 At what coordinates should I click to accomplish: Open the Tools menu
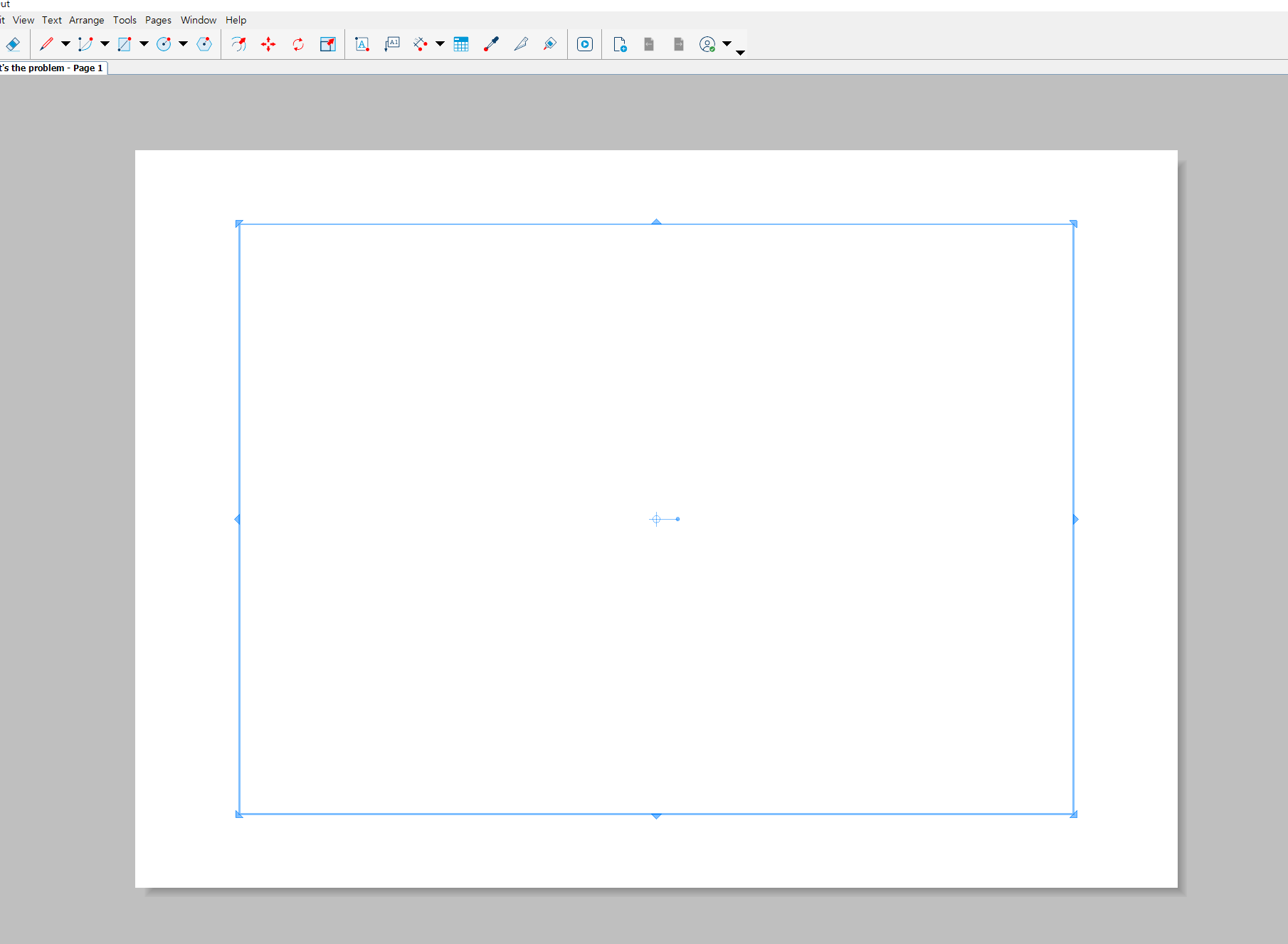pos(125,20)
